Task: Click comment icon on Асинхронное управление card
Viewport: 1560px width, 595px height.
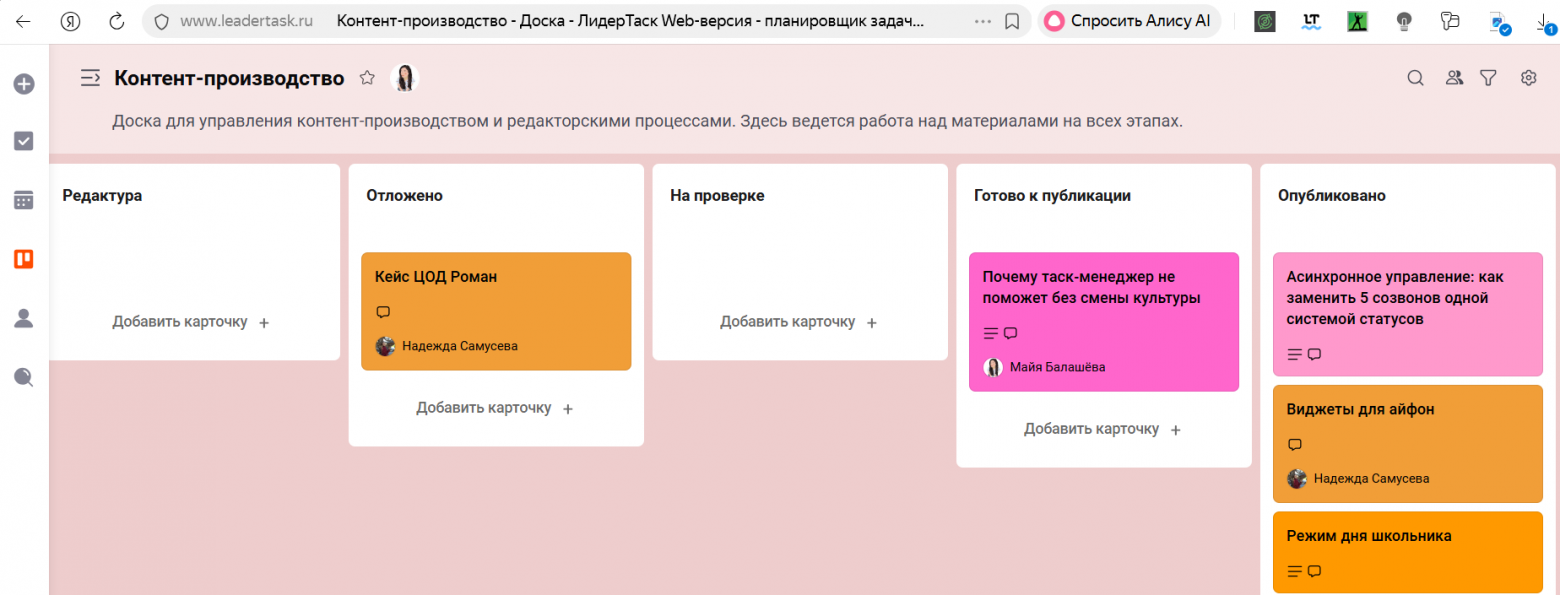Action: click(1314, 354)
